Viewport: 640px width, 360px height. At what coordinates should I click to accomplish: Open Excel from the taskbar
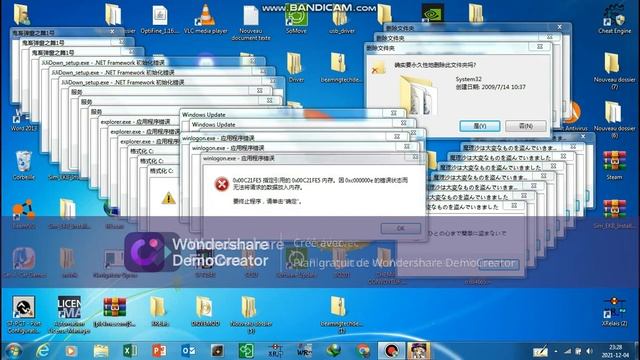(130, 351)
